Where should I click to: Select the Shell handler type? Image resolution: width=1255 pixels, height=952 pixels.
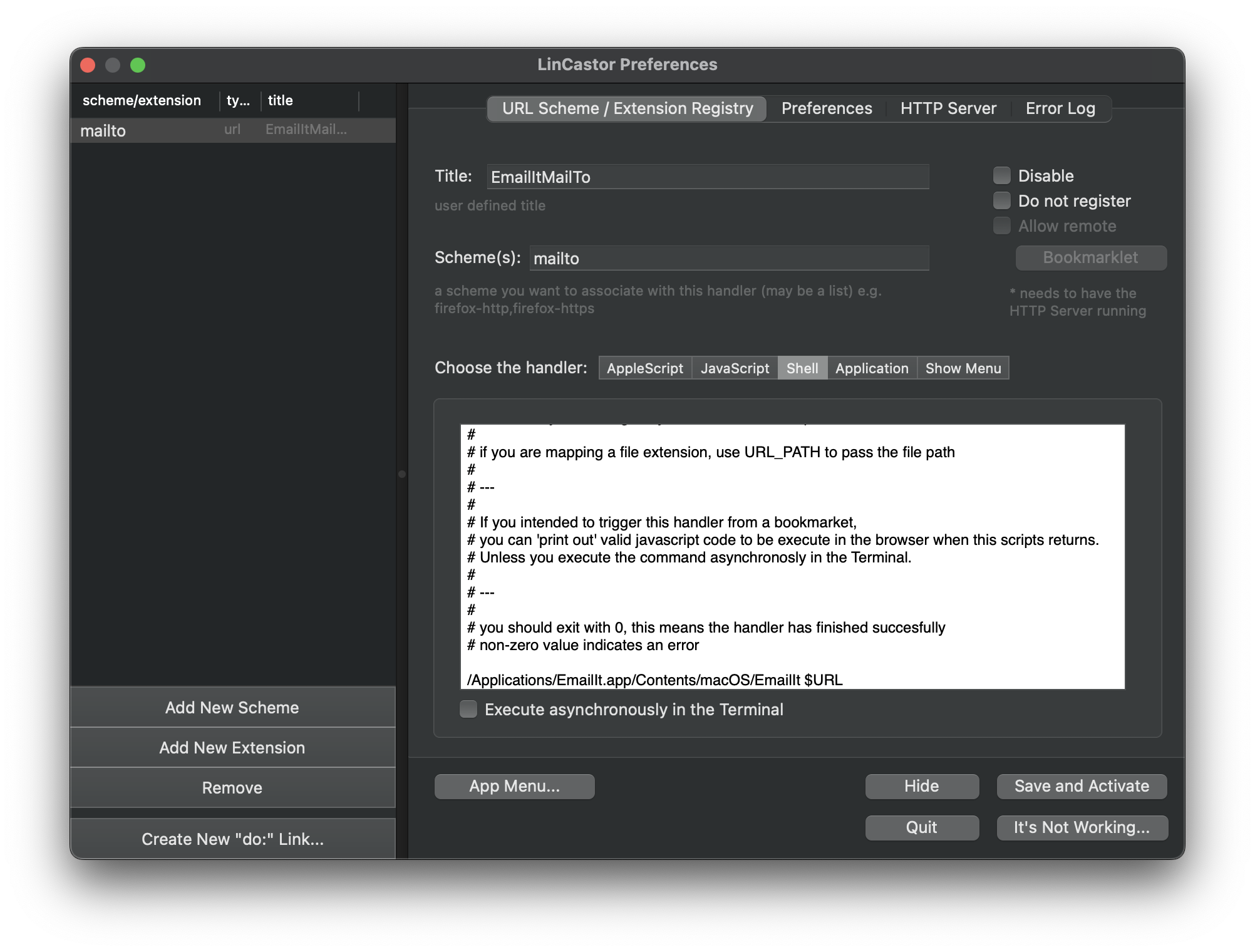(x=800, y=366)
